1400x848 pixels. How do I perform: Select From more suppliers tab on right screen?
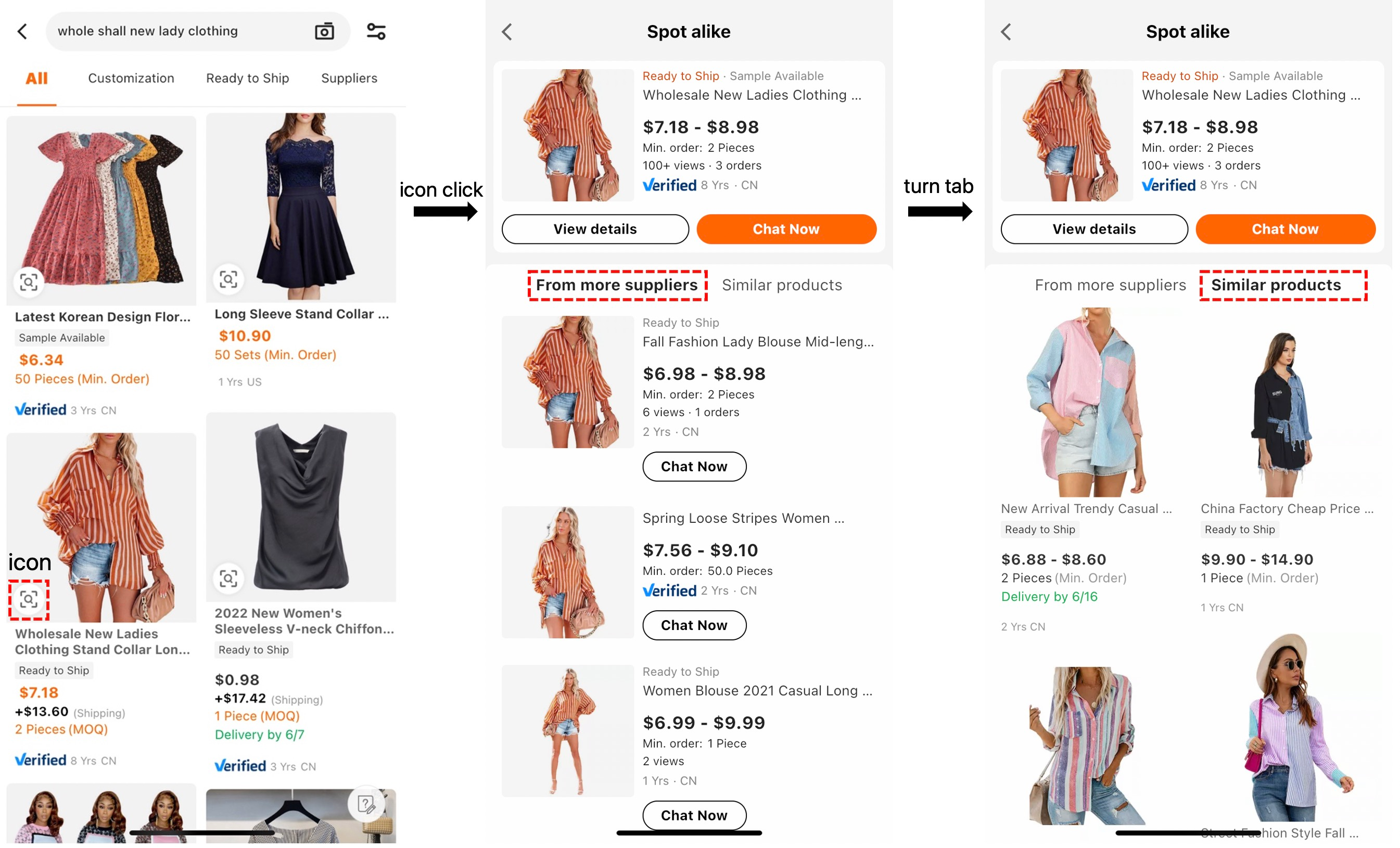click(1110, 285)
